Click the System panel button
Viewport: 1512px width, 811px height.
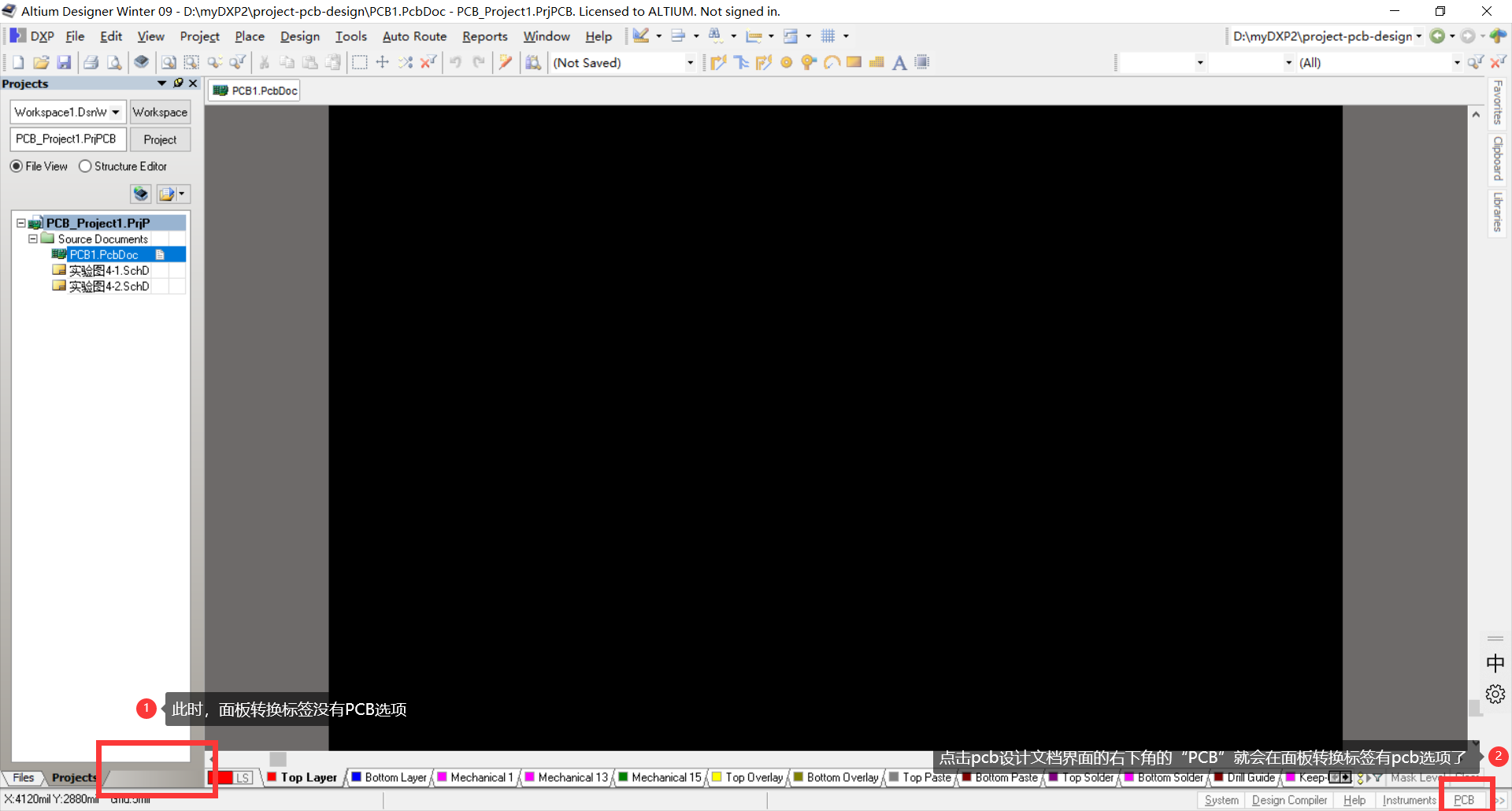click(1221, 800)
